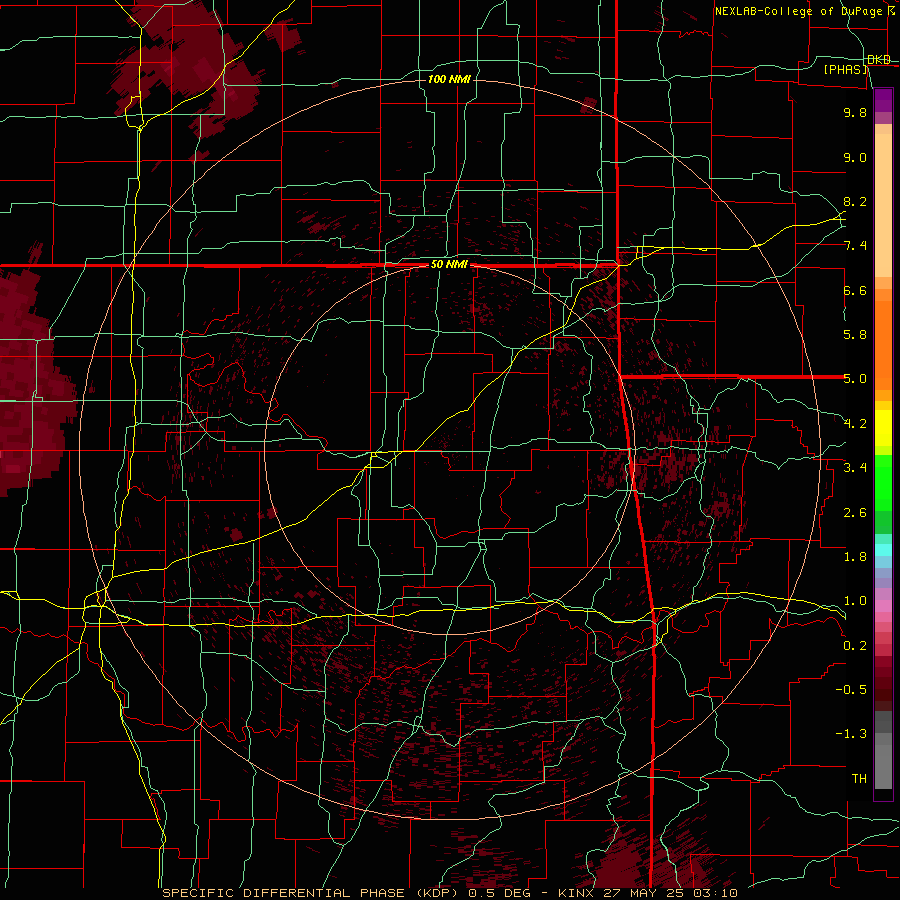Image resolution: width=900 pixels, height=900 pixels.
Task: Click the 1.0 value on the color scale
Action: (855, 601)
